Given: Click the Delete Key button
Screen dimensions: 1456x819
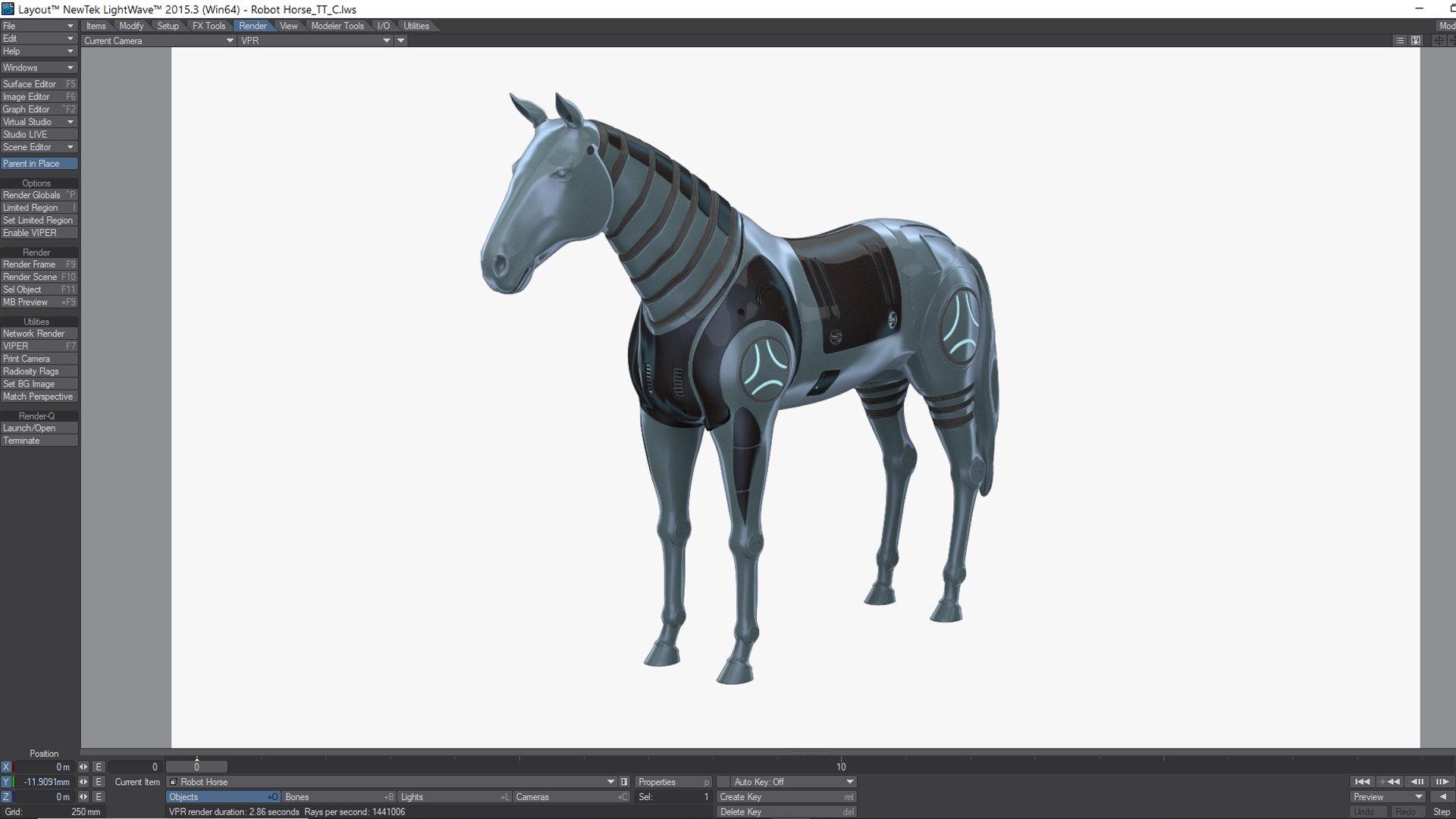Looking at the screenshot, I should point(786,812).
